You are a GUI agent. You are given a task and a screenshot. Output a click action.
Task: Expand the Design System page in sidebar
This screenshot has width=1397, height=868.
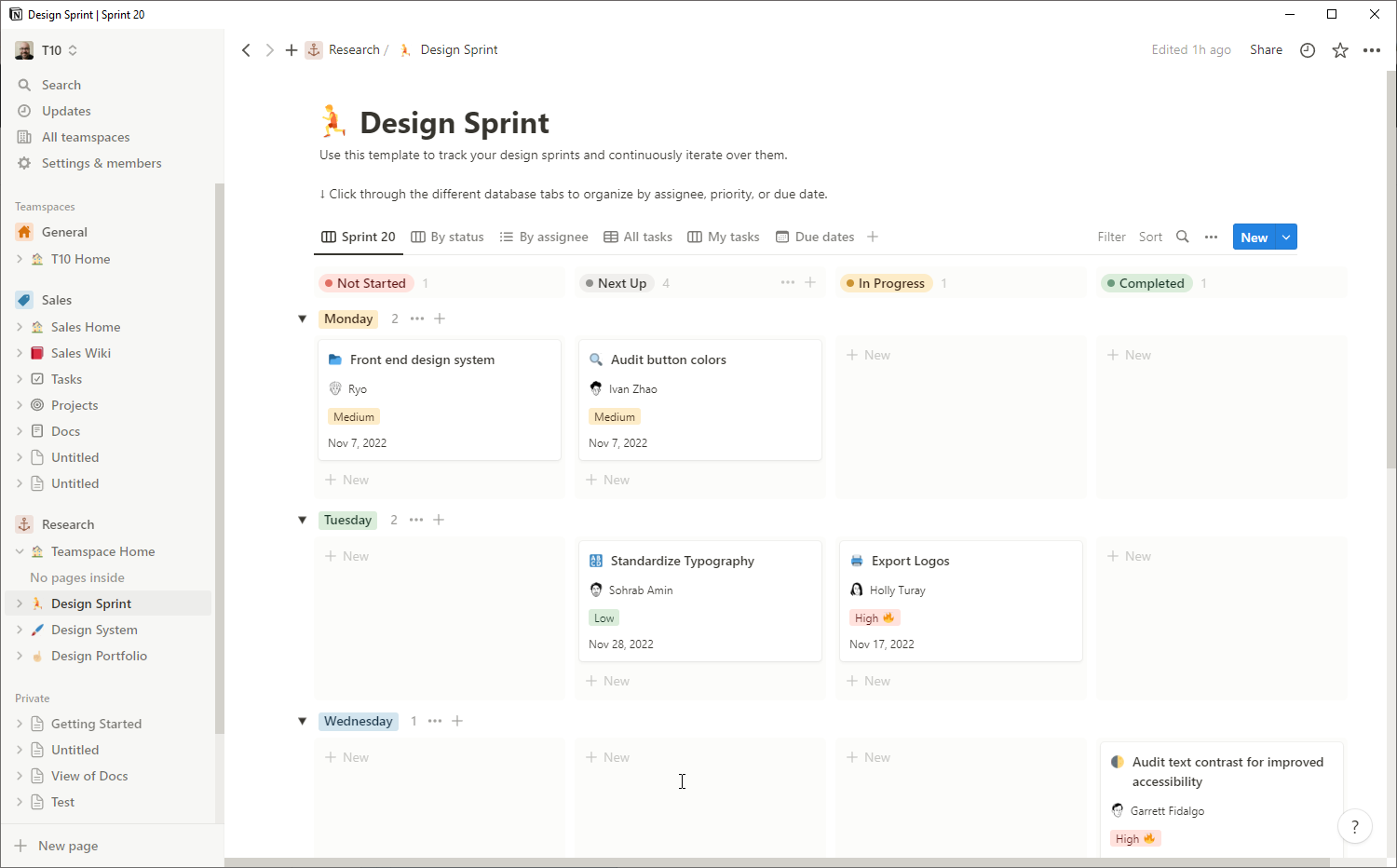[x=20, y=630]
